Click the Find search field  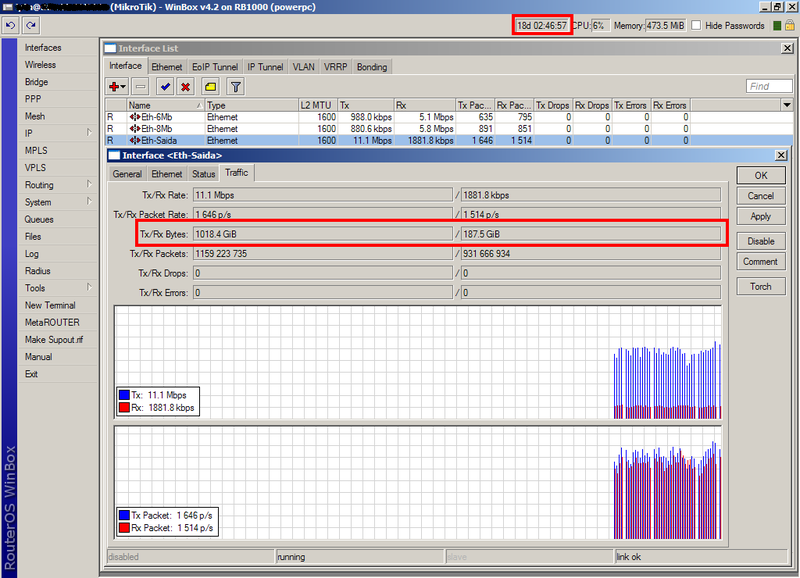click(769, 86)
